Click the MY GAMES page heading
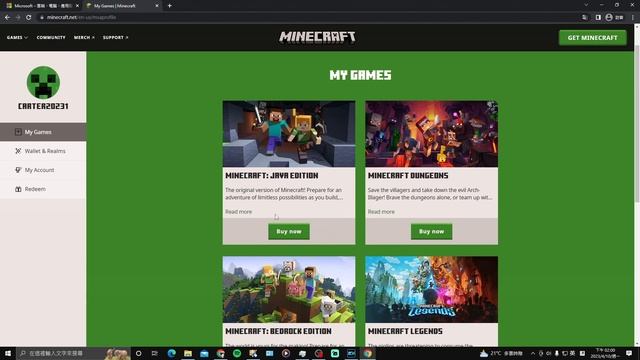640x360 pixels. tap(360, 75)
